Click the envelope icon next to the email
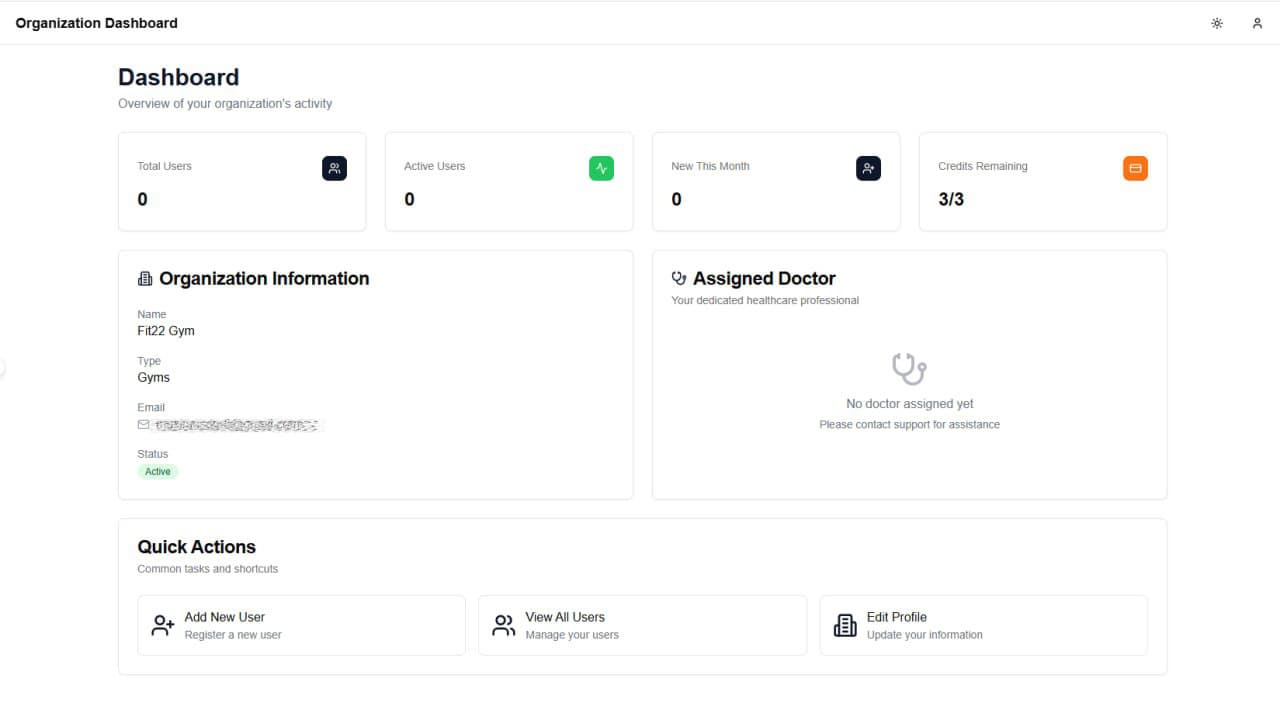The height and width of the screenshot is (727, 1280). point(142,424)
